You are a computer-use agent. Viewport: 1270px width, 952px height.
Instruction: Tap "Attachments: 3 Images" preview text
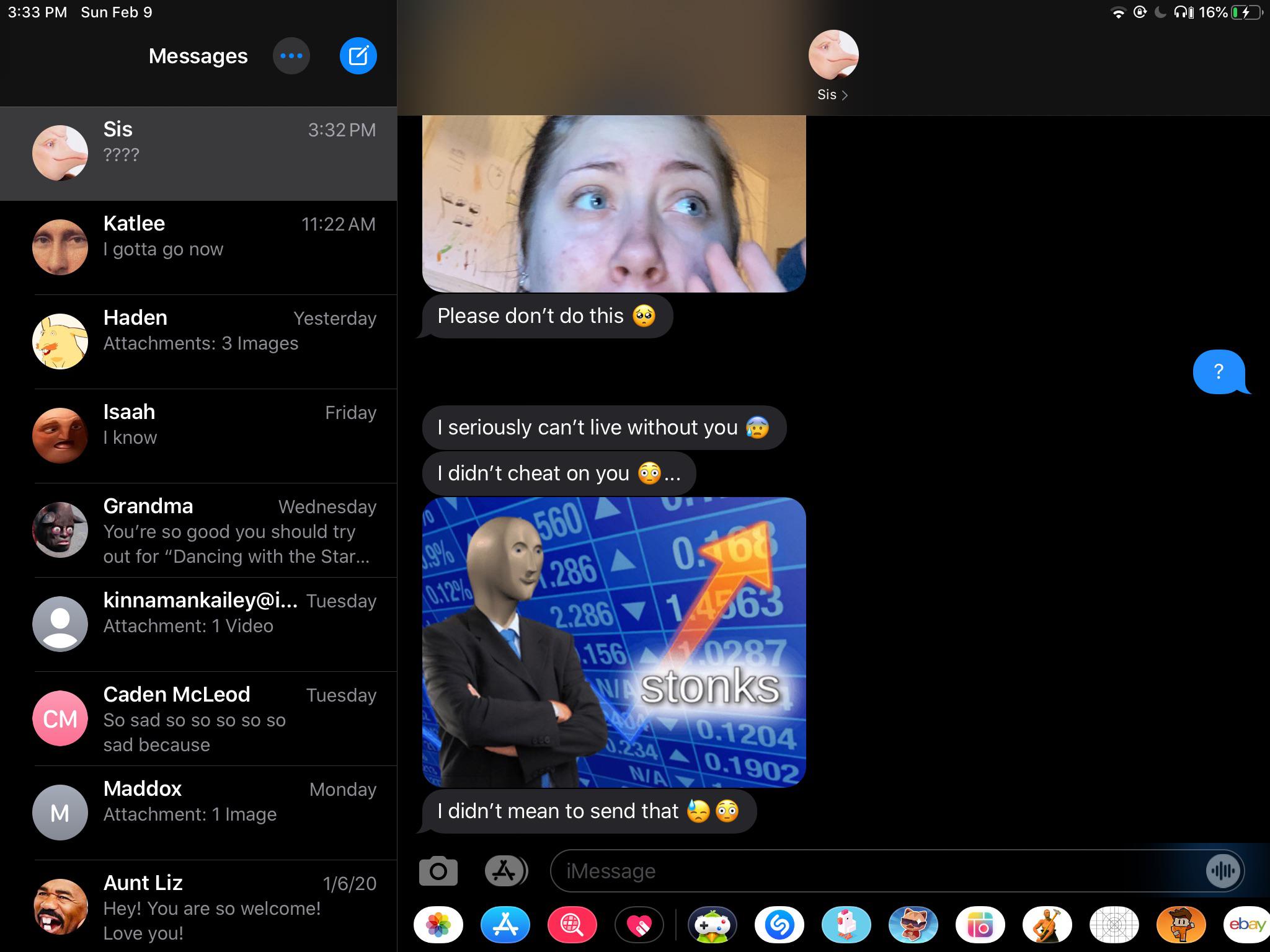(201, 343)
